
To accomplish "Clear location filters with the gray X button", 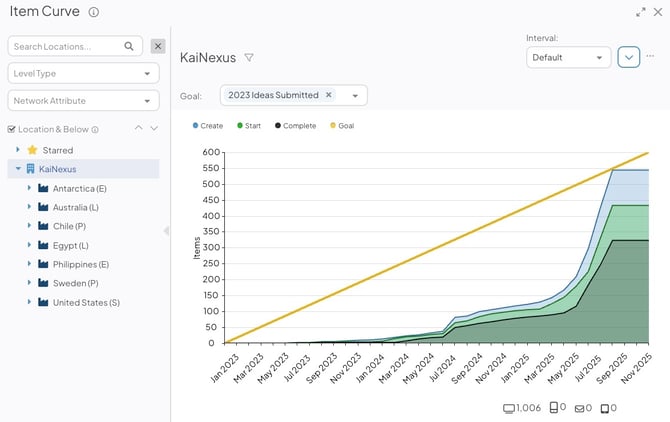I will [158, 46].
